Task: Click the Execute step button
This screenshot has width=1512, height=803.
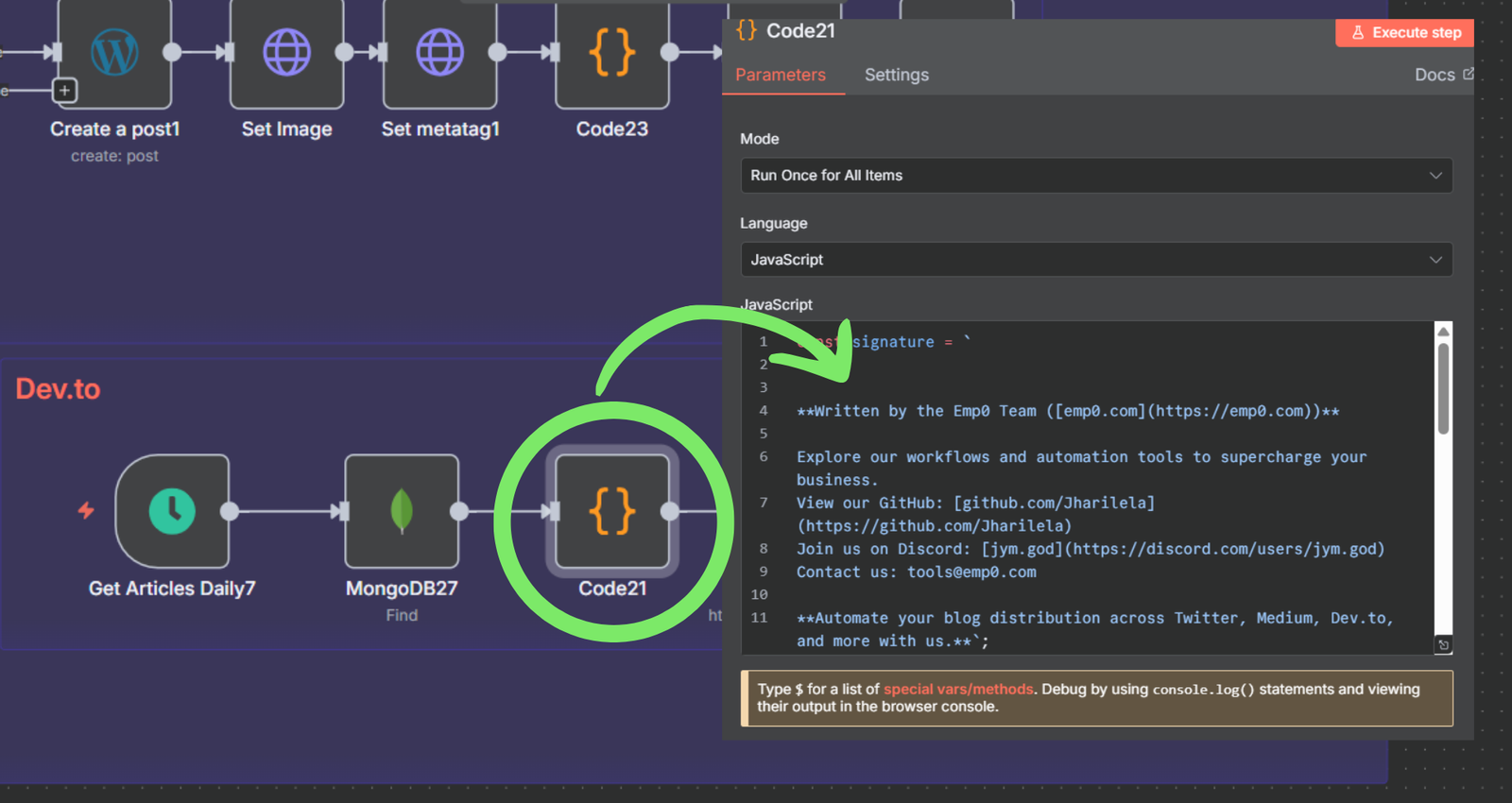Action: 1404,32
